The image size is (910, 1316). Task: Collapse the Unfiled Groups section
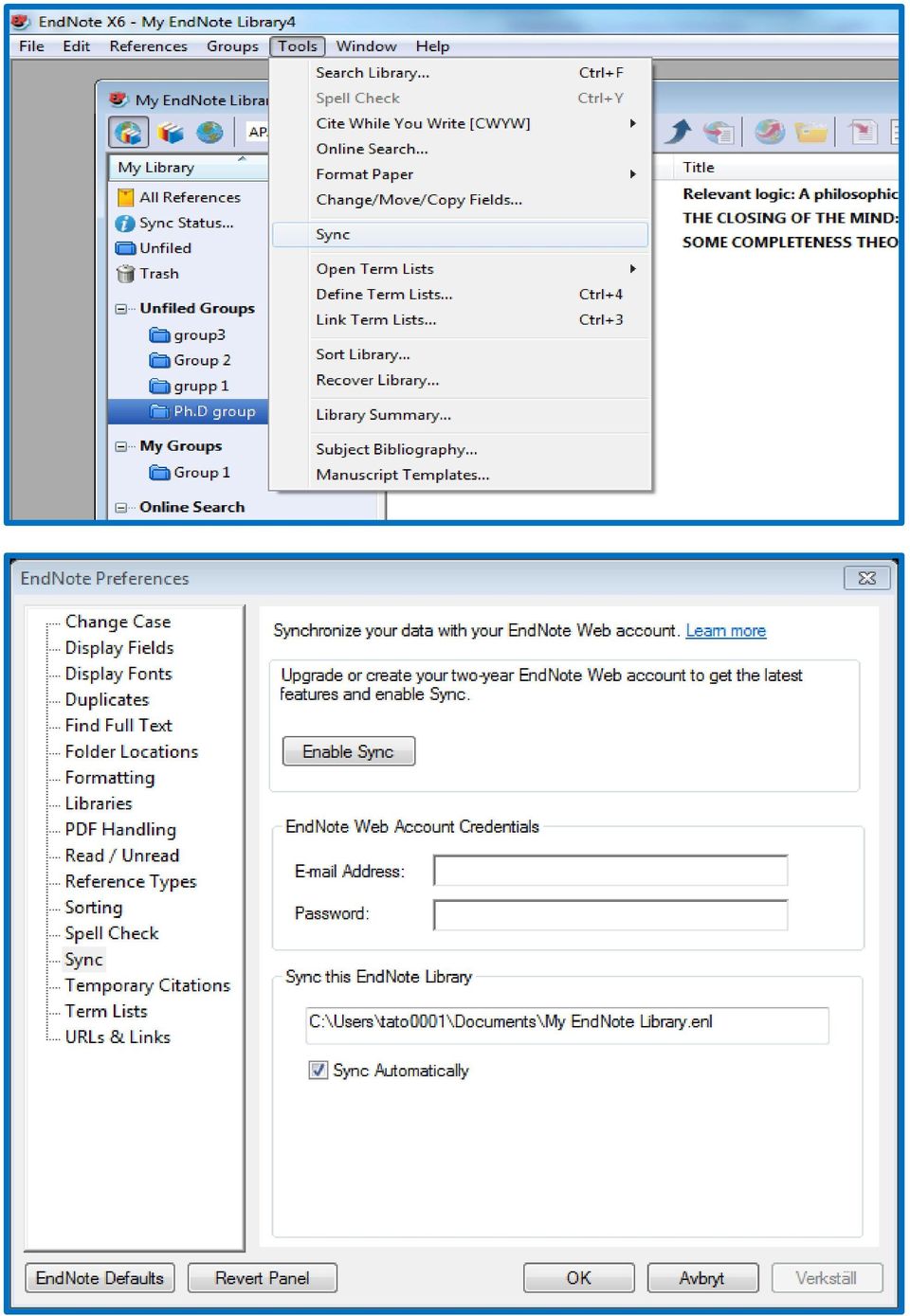click(121, 309)
